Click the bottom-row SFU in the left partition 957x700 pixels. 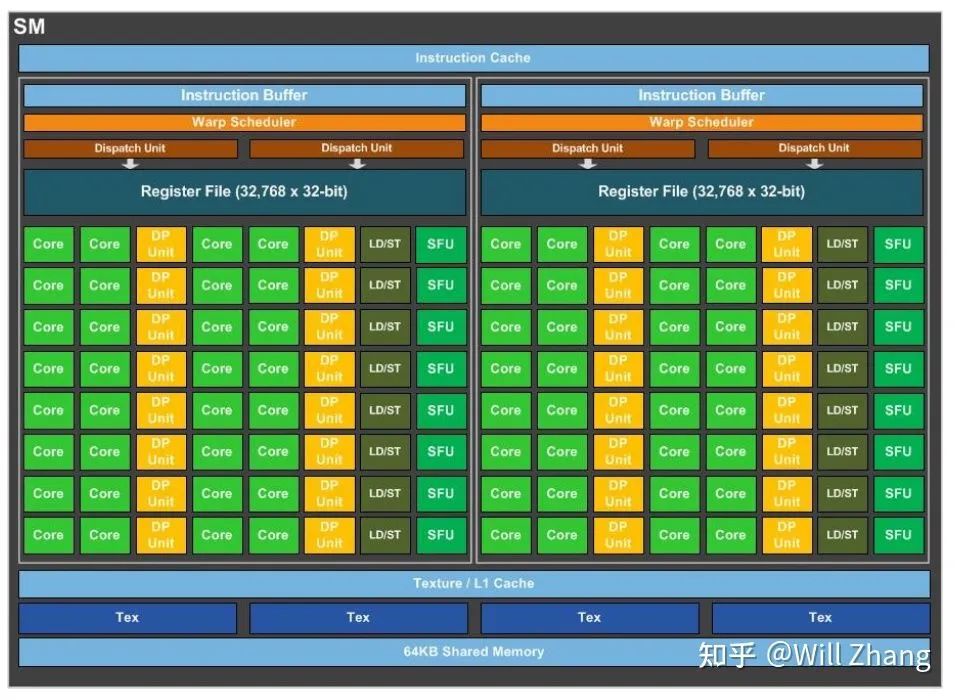click(x=441, y=535)
